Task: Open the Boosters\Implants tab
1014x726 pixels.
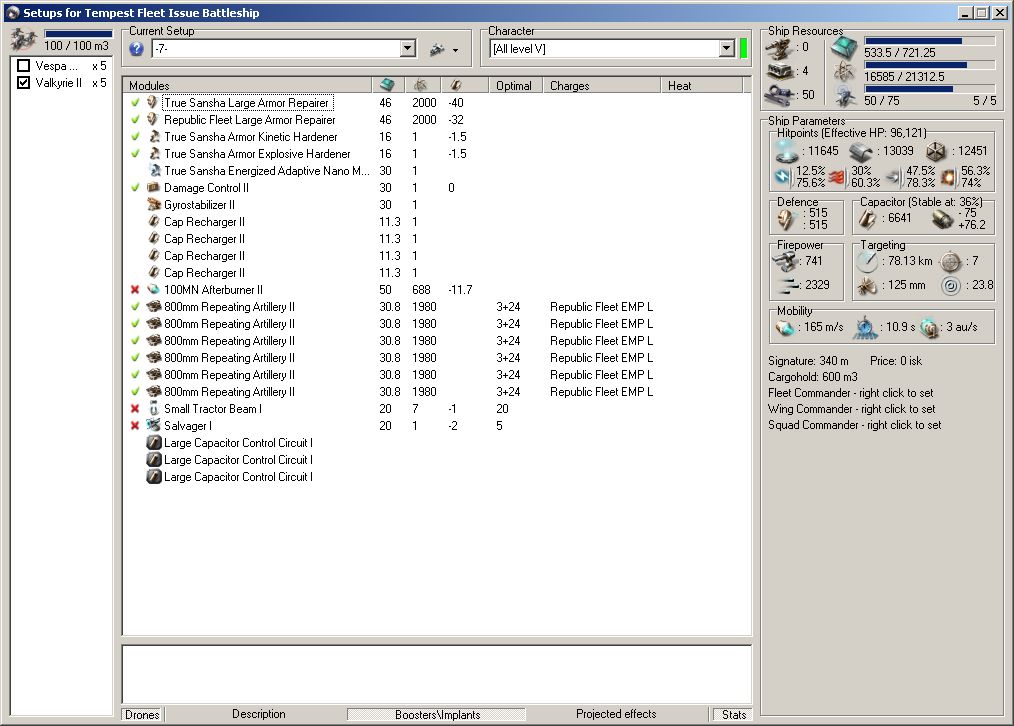Action: click(437, 714)
